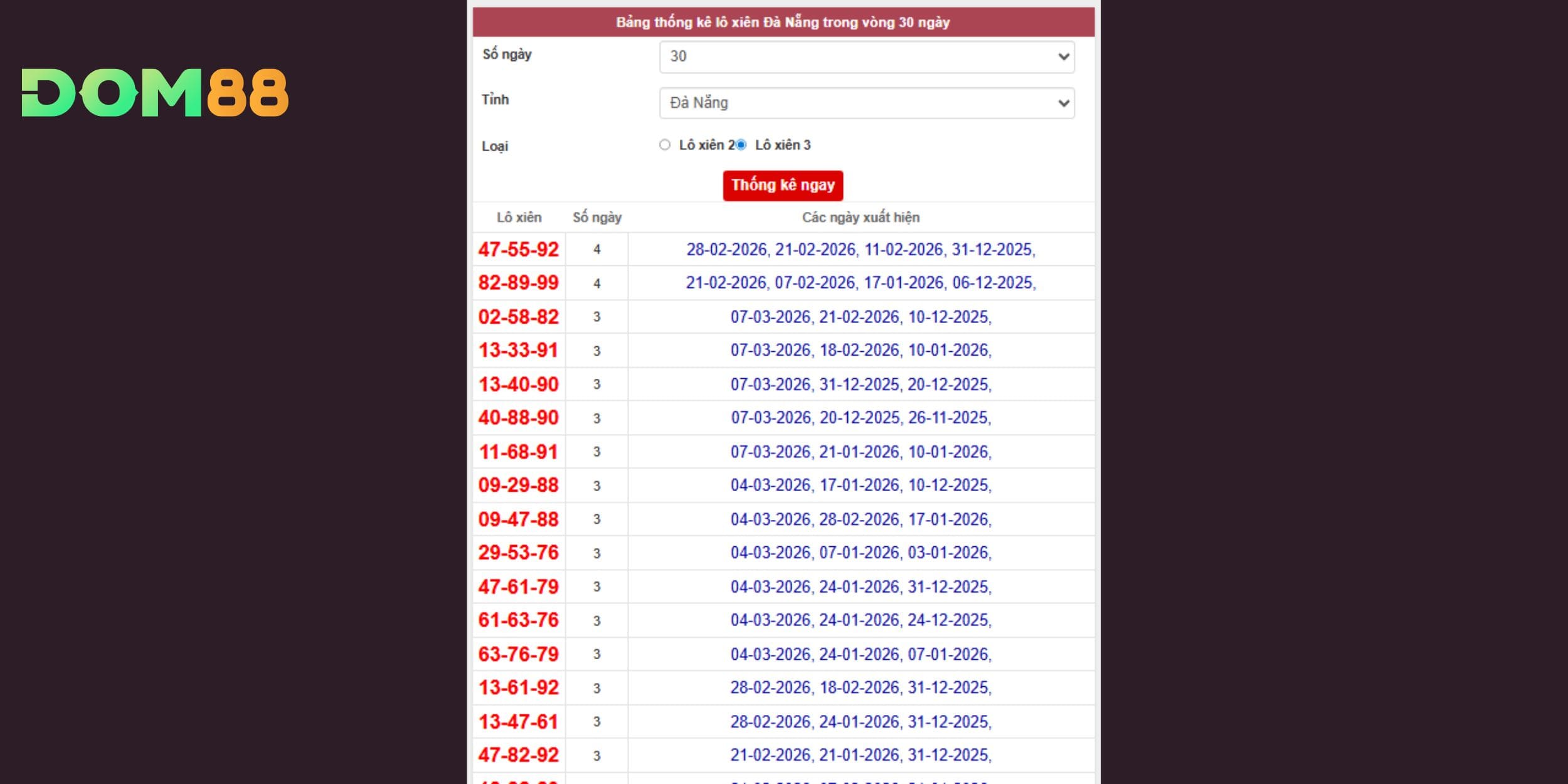Click the Các ngày xuất hiện header
Image resolution: width=1568 pixels, height=784 pixels.
tap(861, 218)
